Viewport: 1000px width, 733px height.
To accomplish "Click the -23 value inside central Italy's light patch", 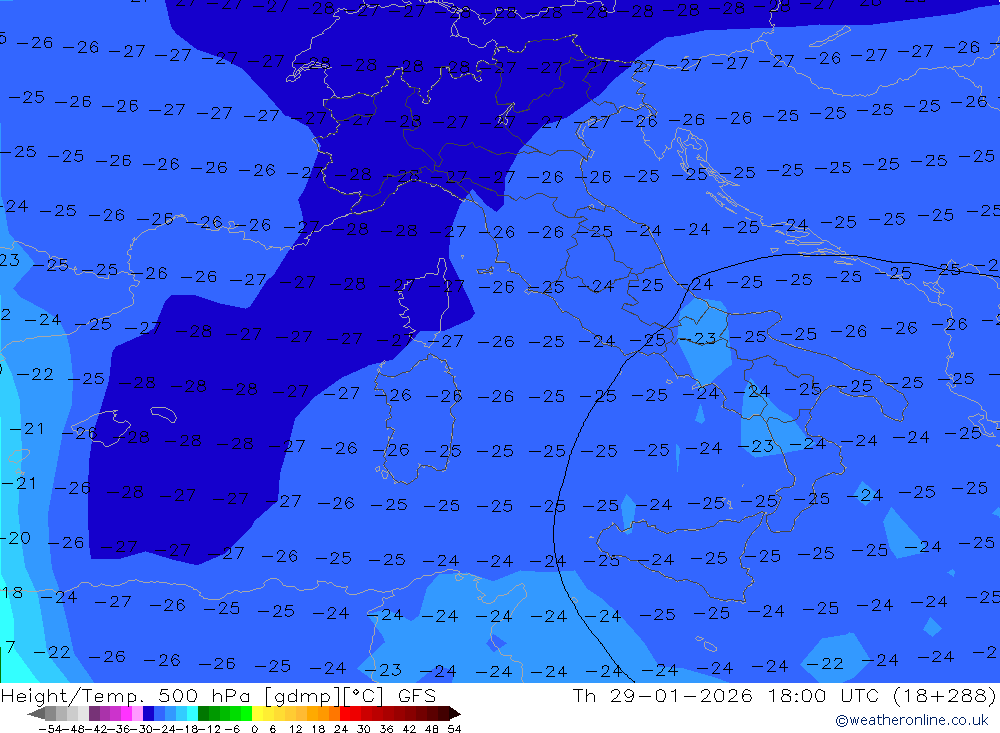I will [697, 338].
